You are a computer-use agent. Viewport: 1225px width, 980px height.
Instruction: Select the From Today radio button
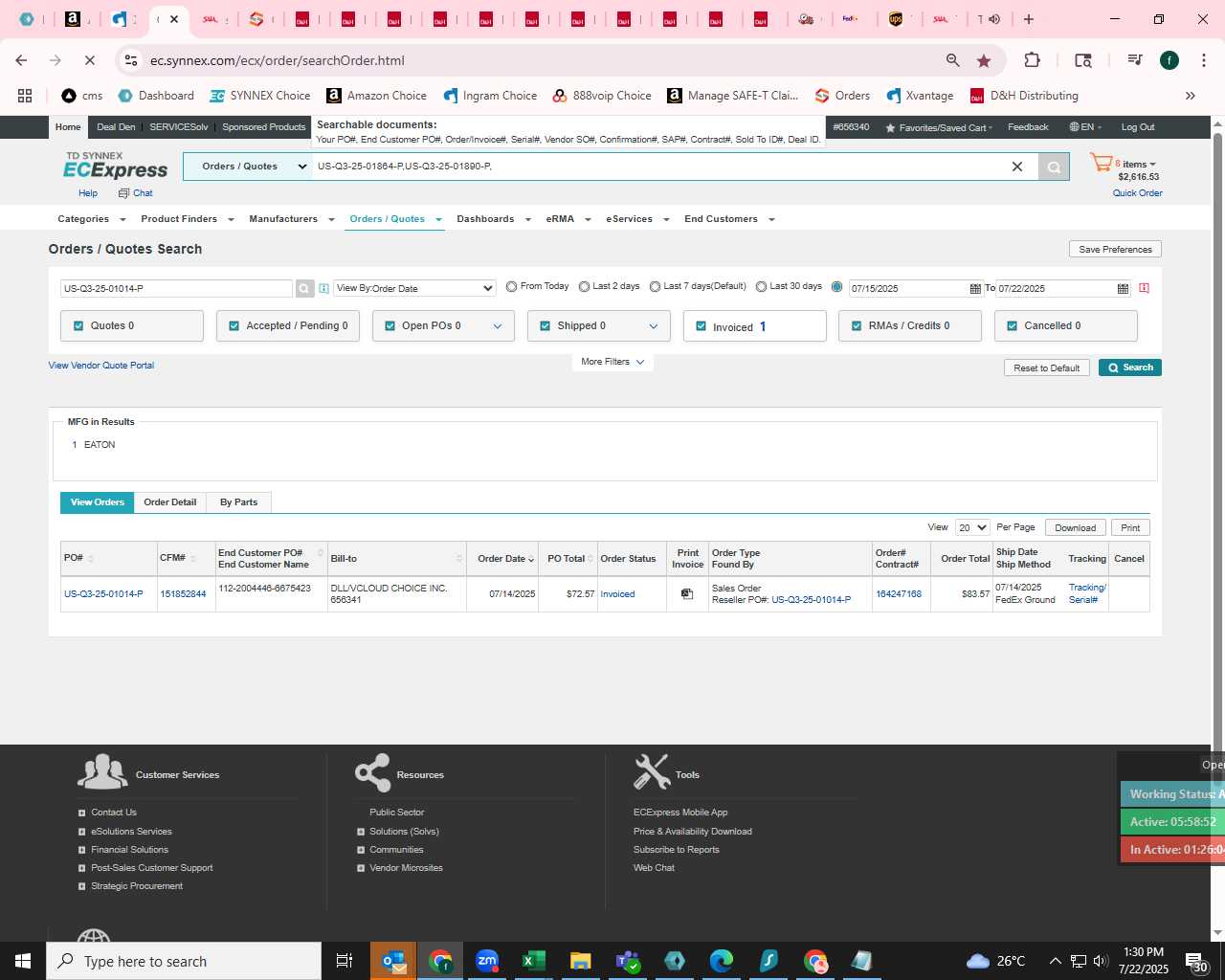512,286
